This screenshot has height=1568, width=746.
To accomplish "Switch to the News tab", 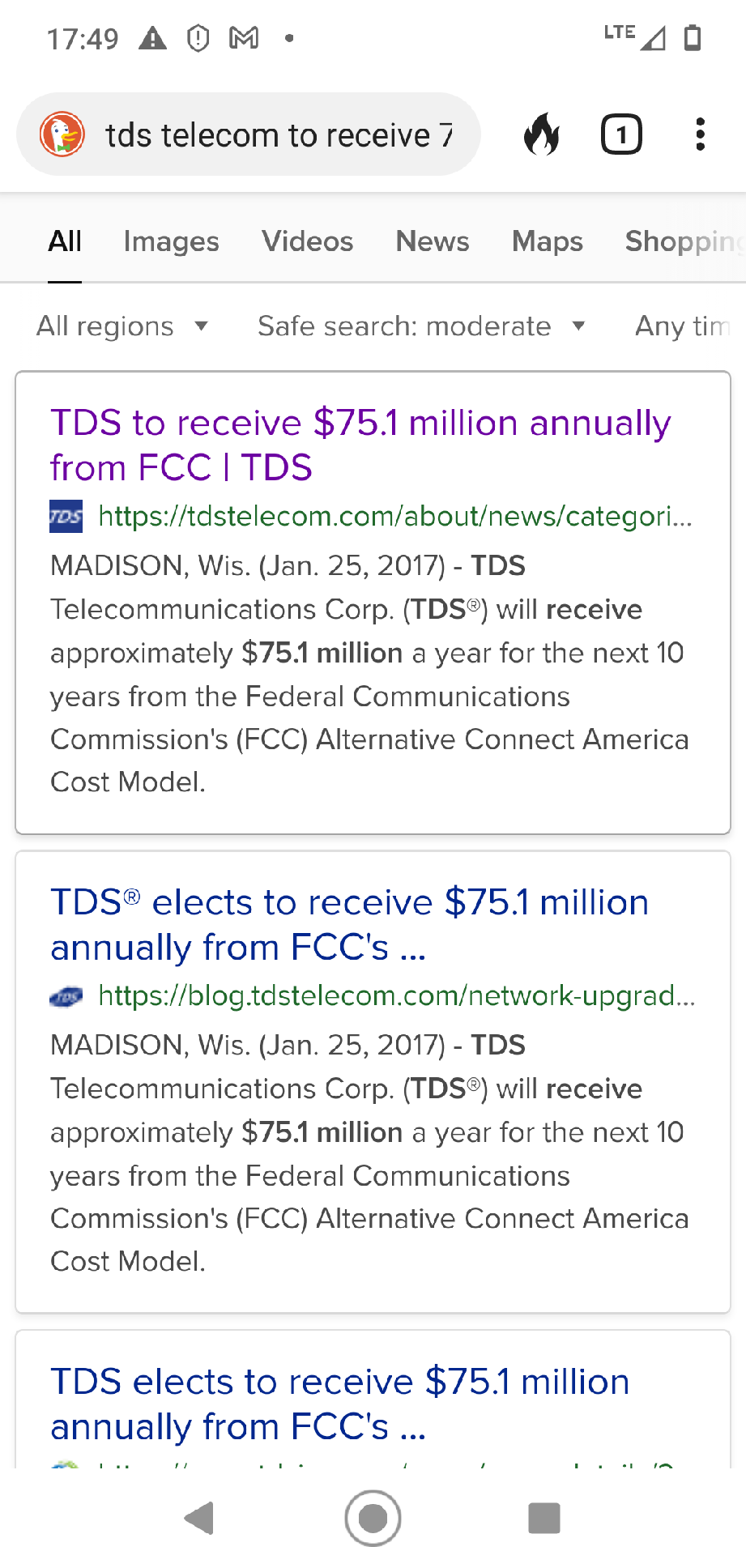I will point(433,241).
